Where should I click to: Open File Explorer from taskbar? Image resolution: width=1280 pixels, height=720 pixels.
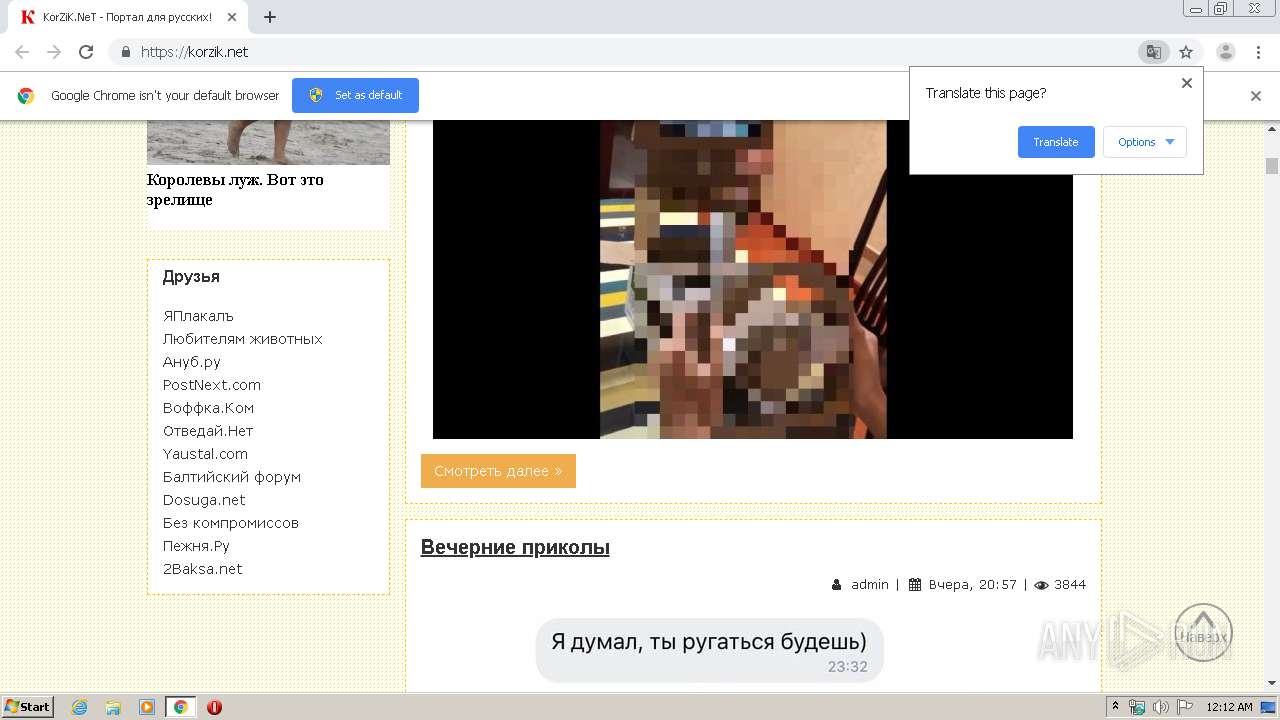pyautogui.click(x=113, y=707)
